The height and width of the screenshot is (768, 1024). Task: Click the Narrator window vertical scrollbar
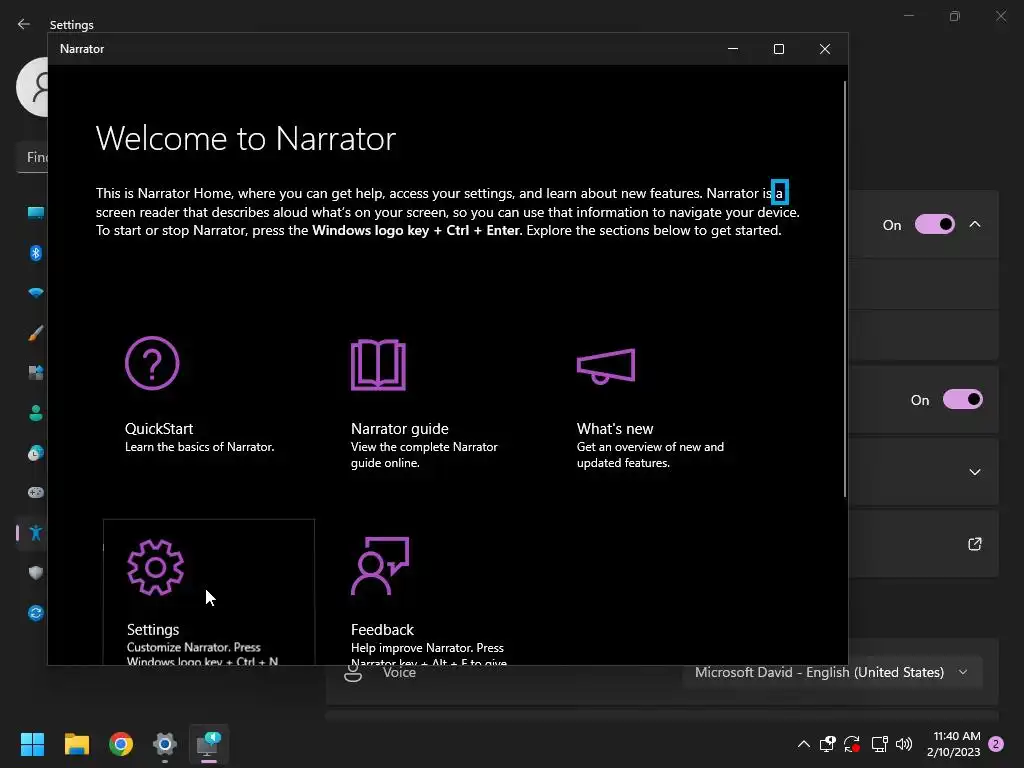point(844,289)
